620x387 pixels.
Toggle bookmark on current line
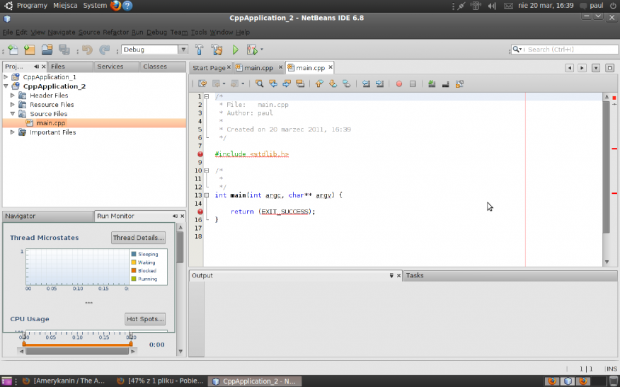(346, 84)
